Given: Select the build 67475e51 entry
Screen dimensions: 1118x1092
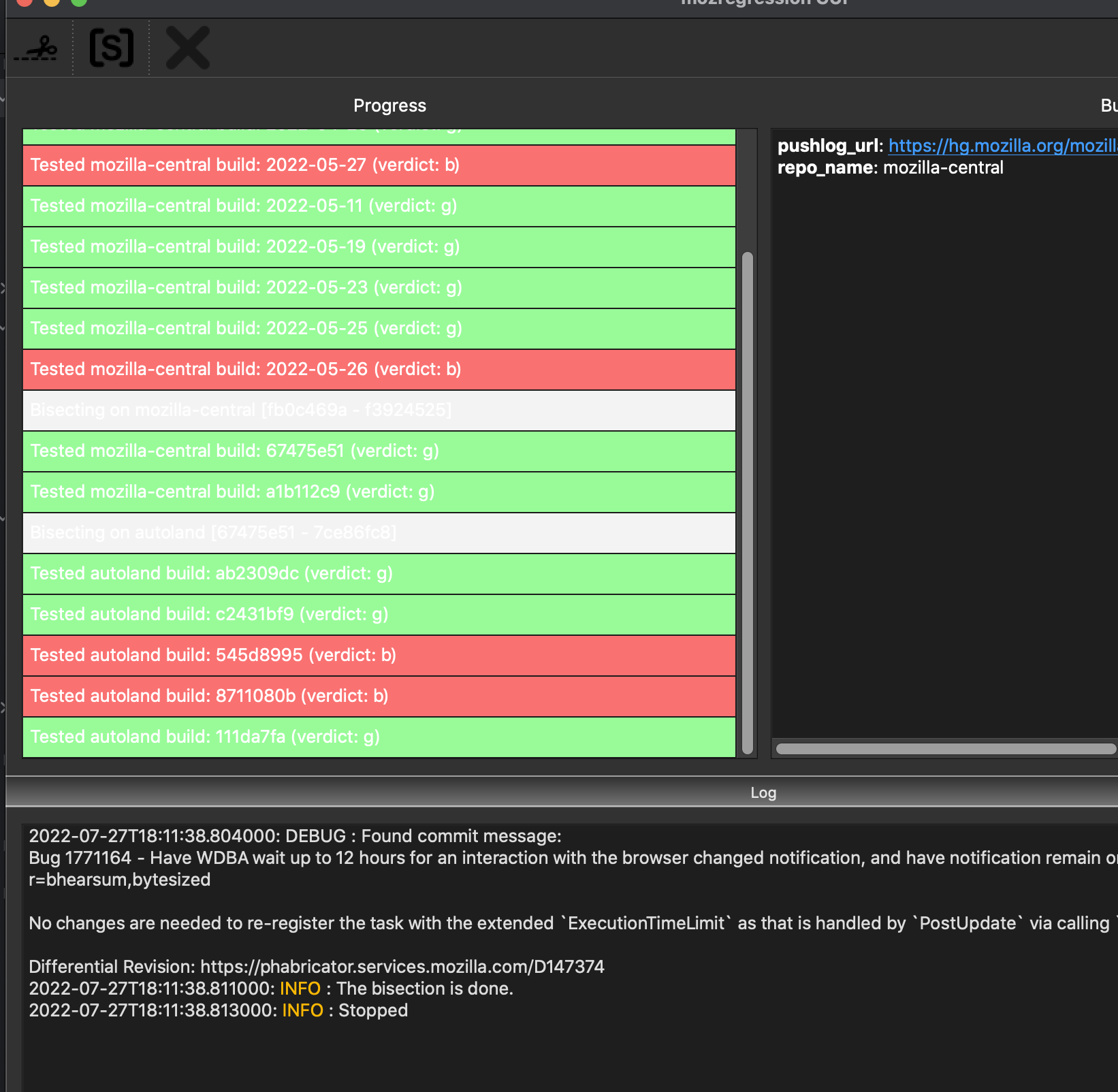Looking at the screenshot, I should click(x=379, y=451).
